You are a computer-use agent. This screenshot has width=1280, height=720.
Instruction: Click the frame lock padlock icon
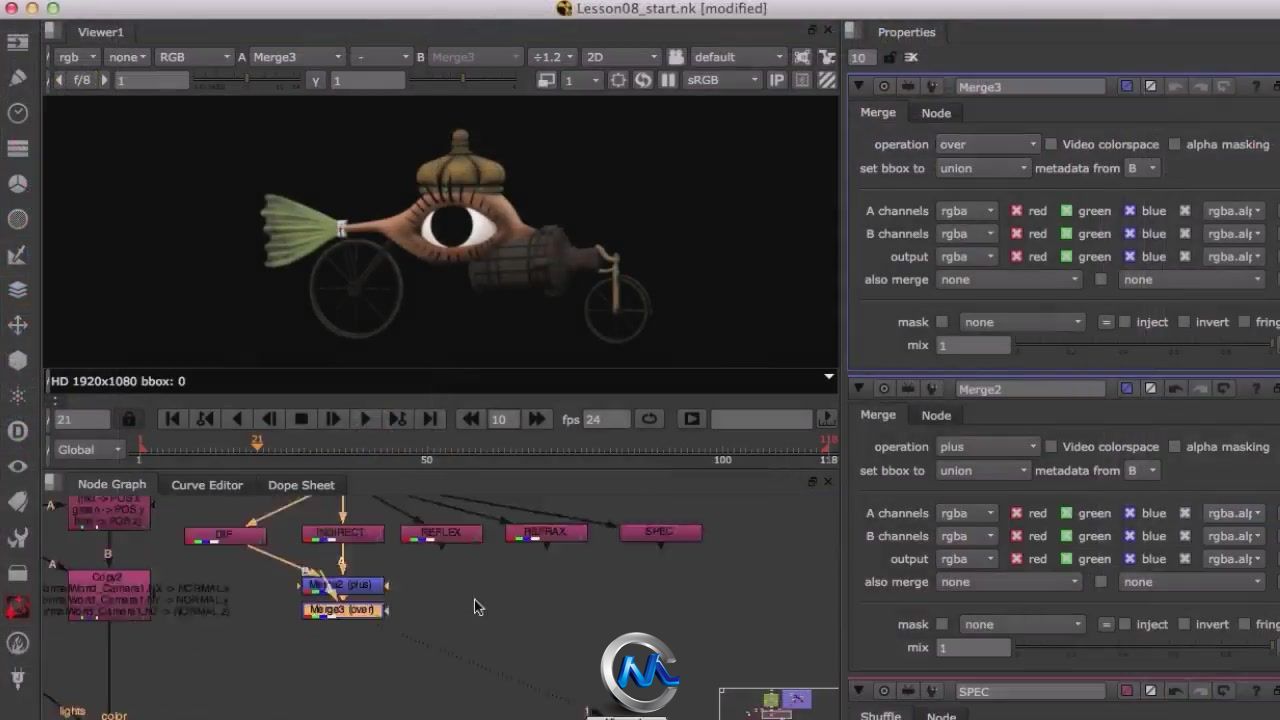point(128,419)
